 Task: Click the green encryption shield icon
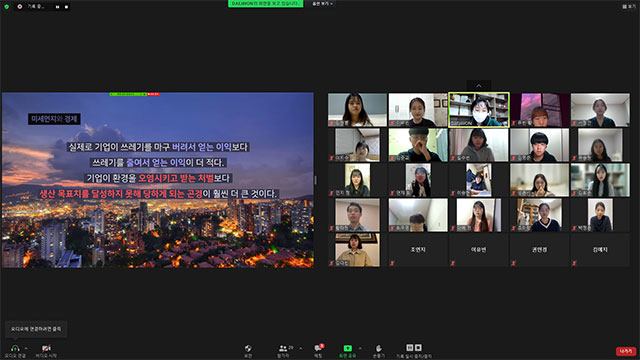(7, 7)
